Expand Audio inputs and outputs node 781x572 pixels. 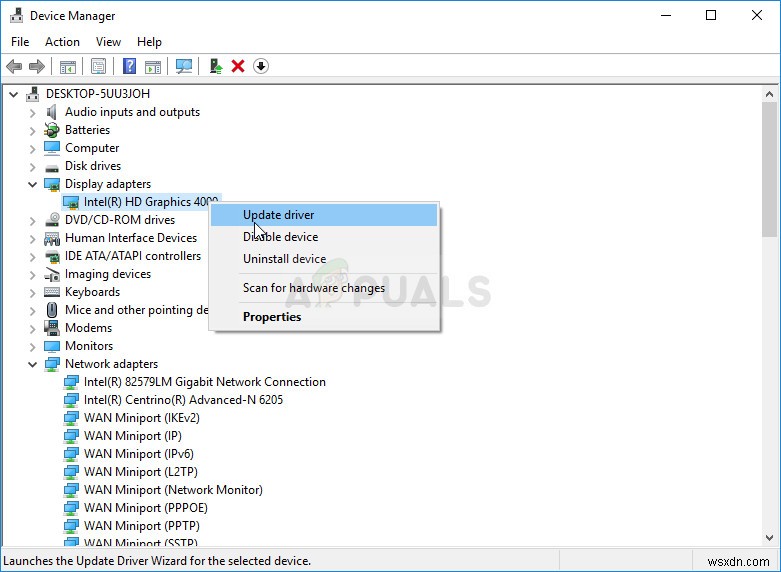coord(32,113)
